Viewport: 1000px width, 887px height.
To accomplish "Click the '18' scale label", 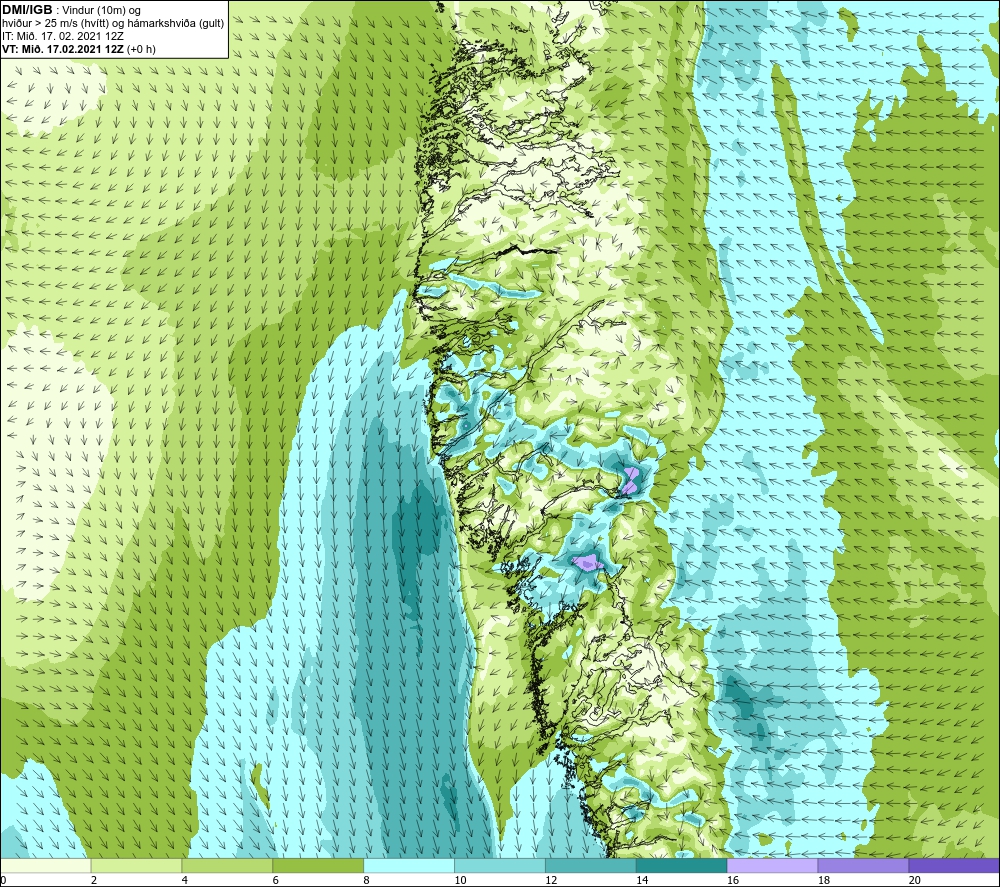I will tap(823, 880).
